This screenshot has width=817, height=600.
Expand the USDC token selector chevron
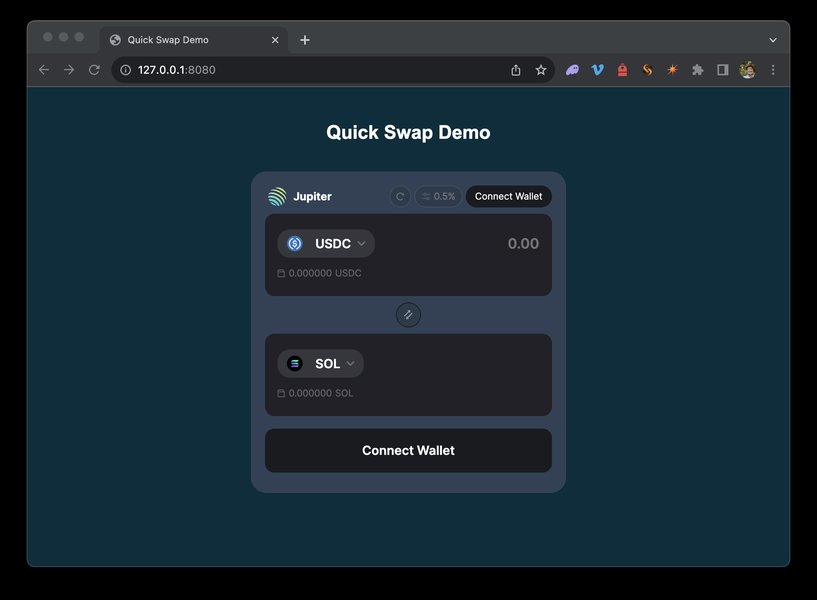pos(362,243)
